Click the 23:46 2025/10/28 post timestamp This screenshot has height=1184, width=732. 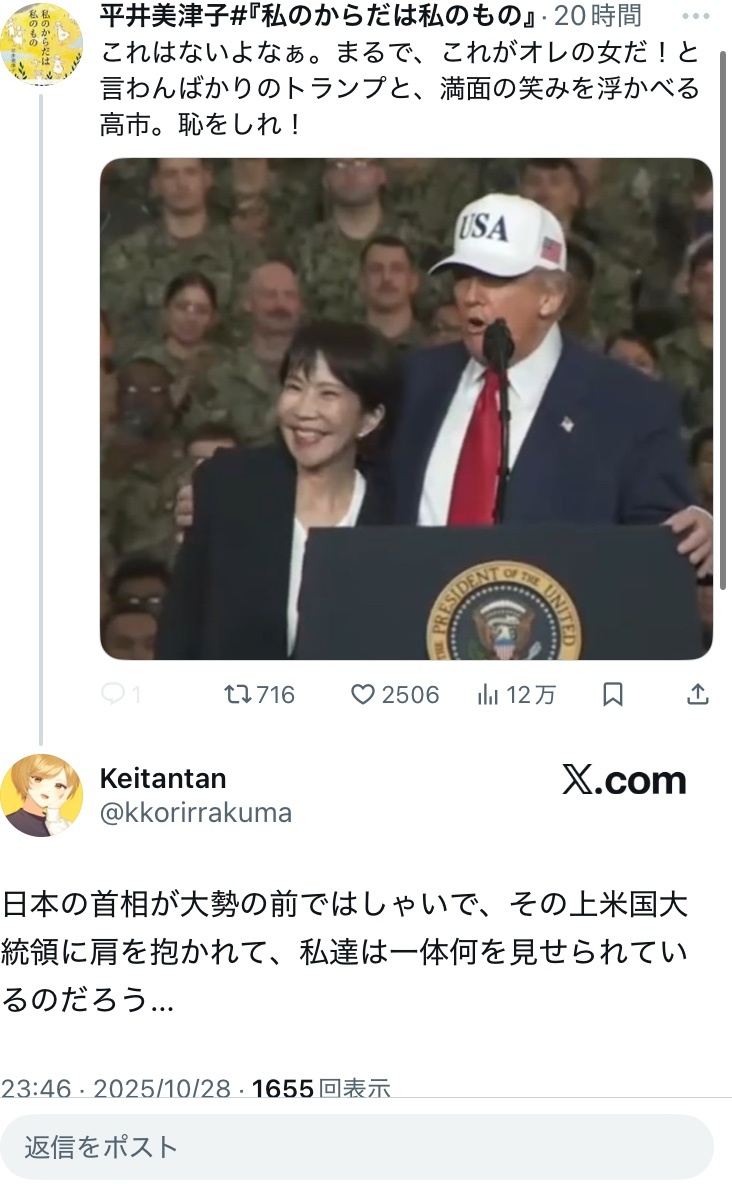pyautogui.click(x=116, y=1088)
